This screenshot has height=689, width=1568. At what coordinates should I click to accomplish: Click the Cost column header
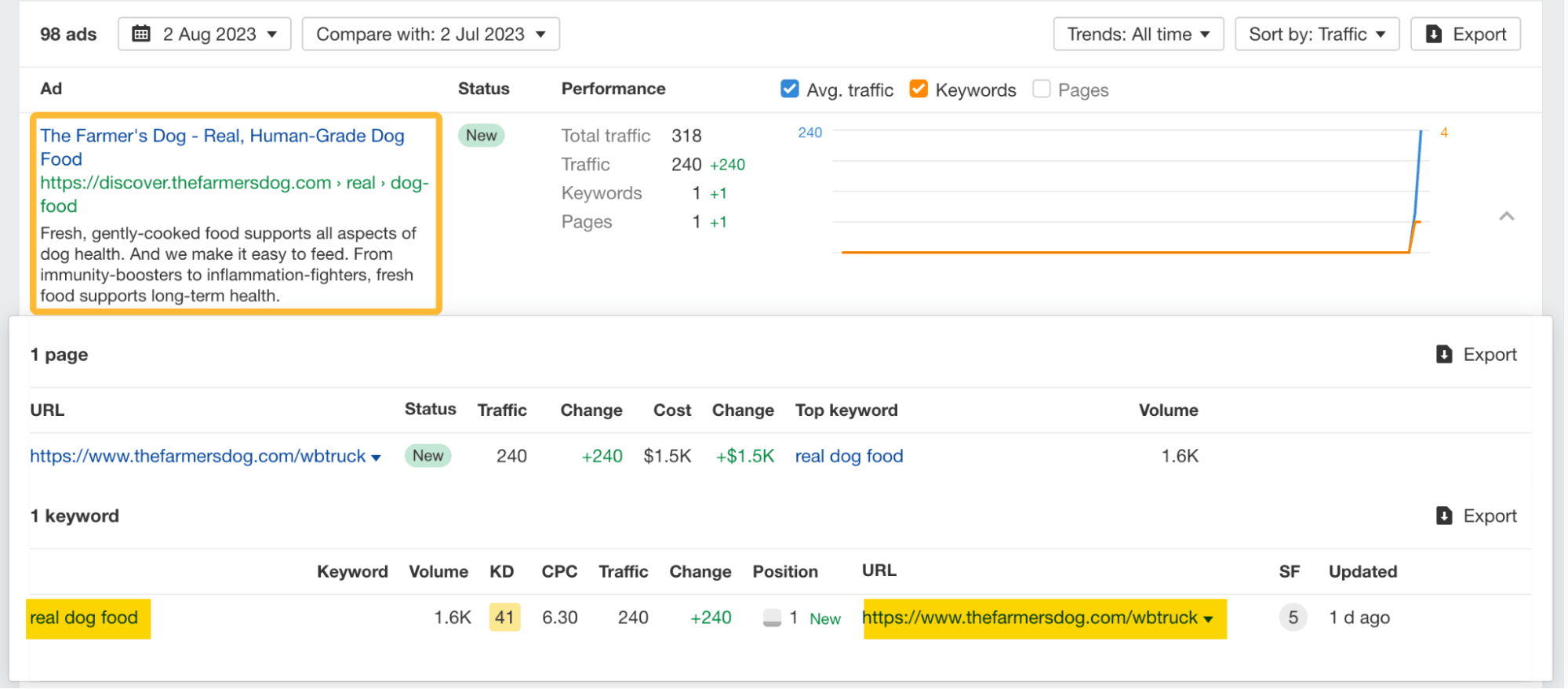[x=672, y=410]
